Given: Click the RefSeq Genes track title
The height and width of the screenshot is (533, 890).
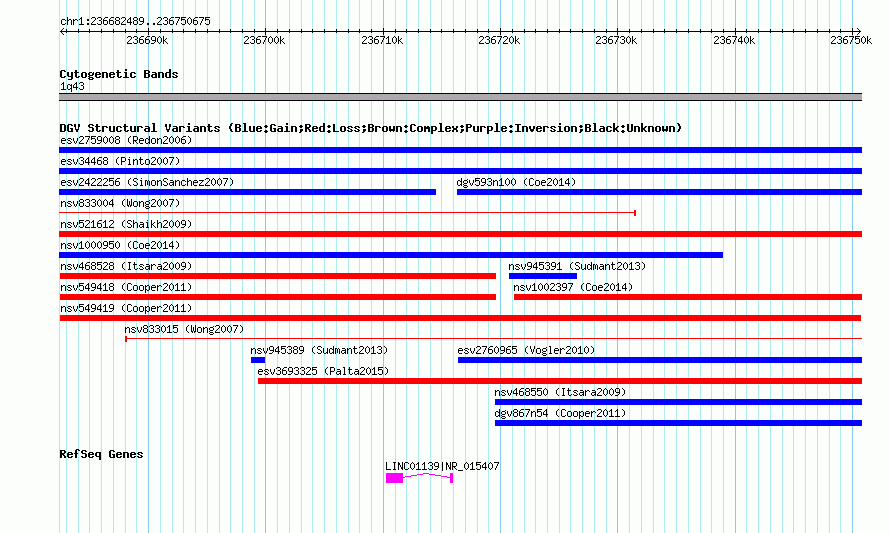Looking at the screenshot, I should 101,454.
